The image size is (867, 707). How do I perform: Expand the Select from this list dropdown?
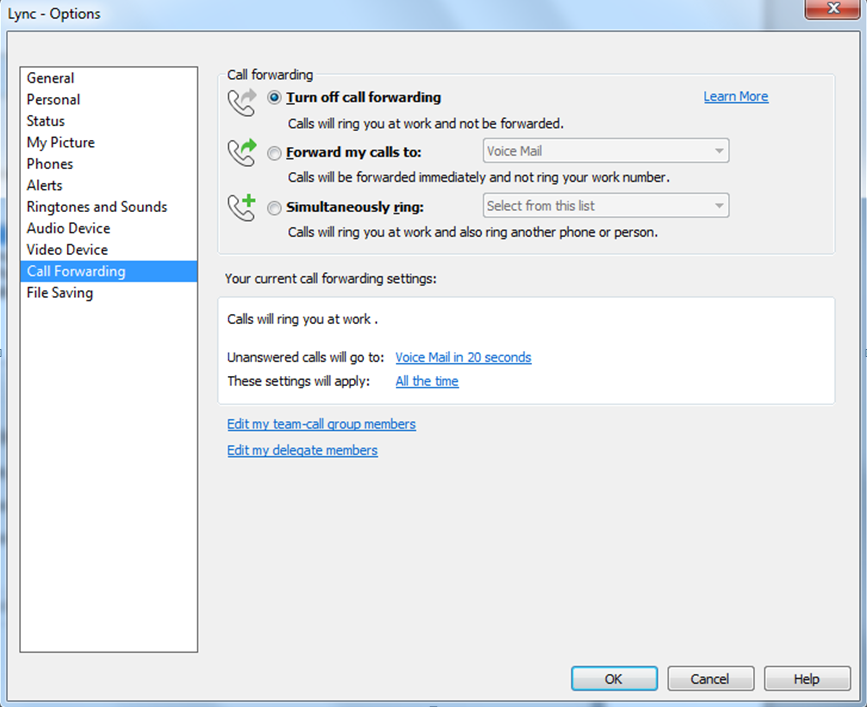click(x=605, y=206)
